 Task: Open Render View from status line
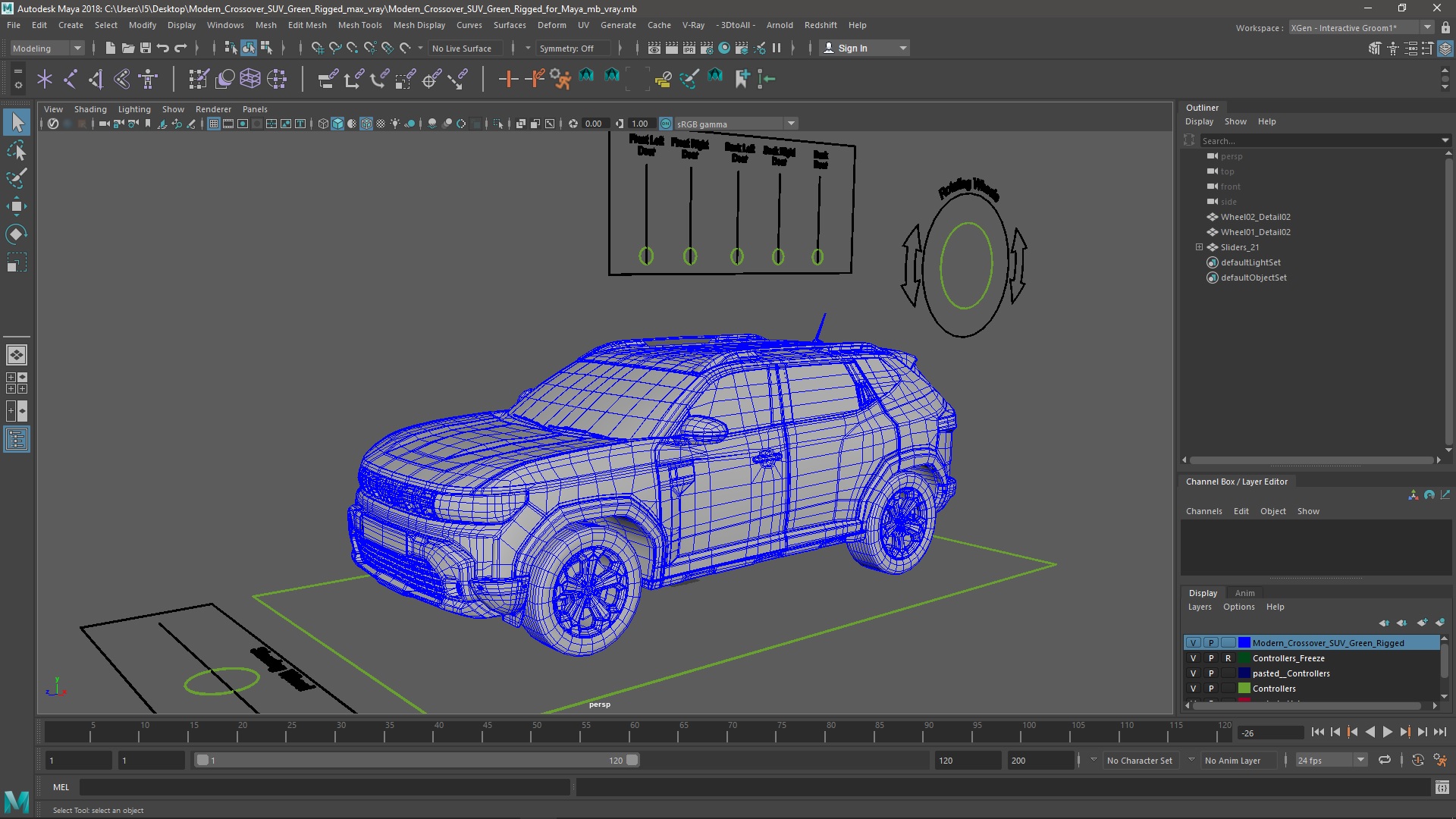pyautogui.click(x=654, y=48)
